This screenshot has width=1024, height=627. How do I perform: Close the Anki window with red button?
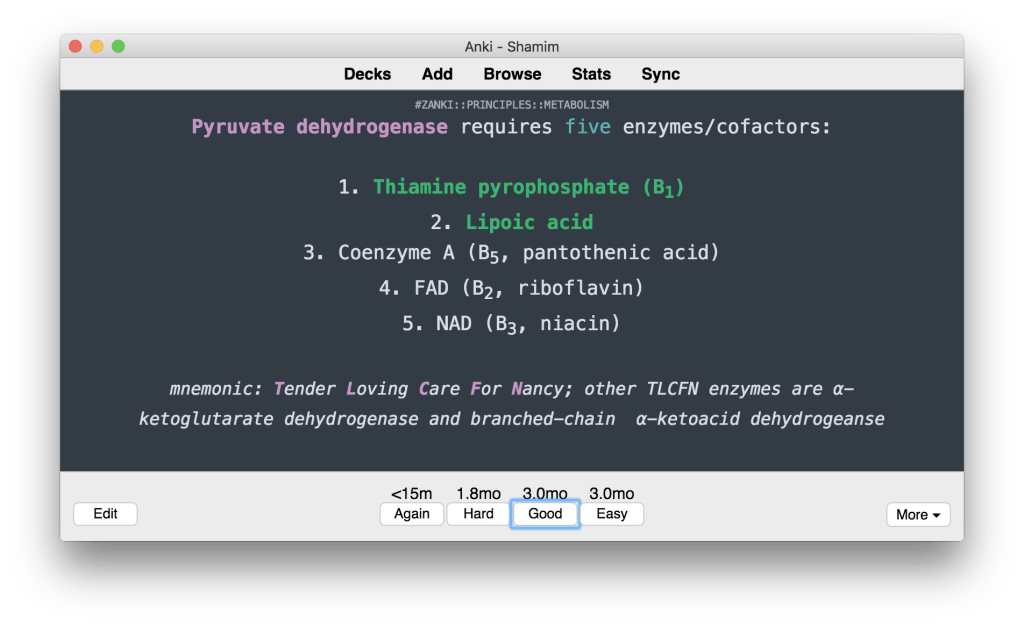[75, 46]
